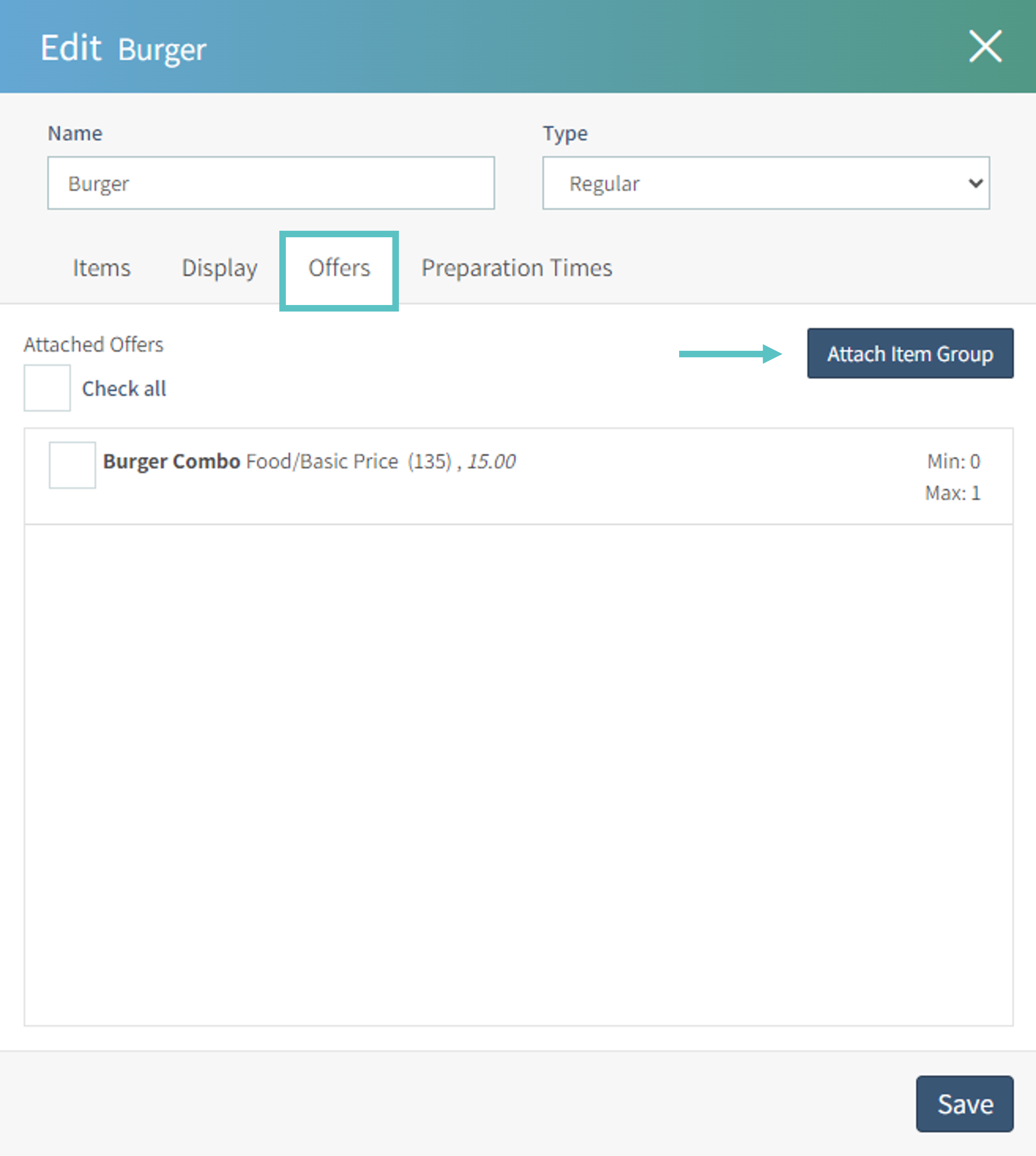Click the Check all label text
This screenshot has height=1156, width=1036.
pos(124,389)
